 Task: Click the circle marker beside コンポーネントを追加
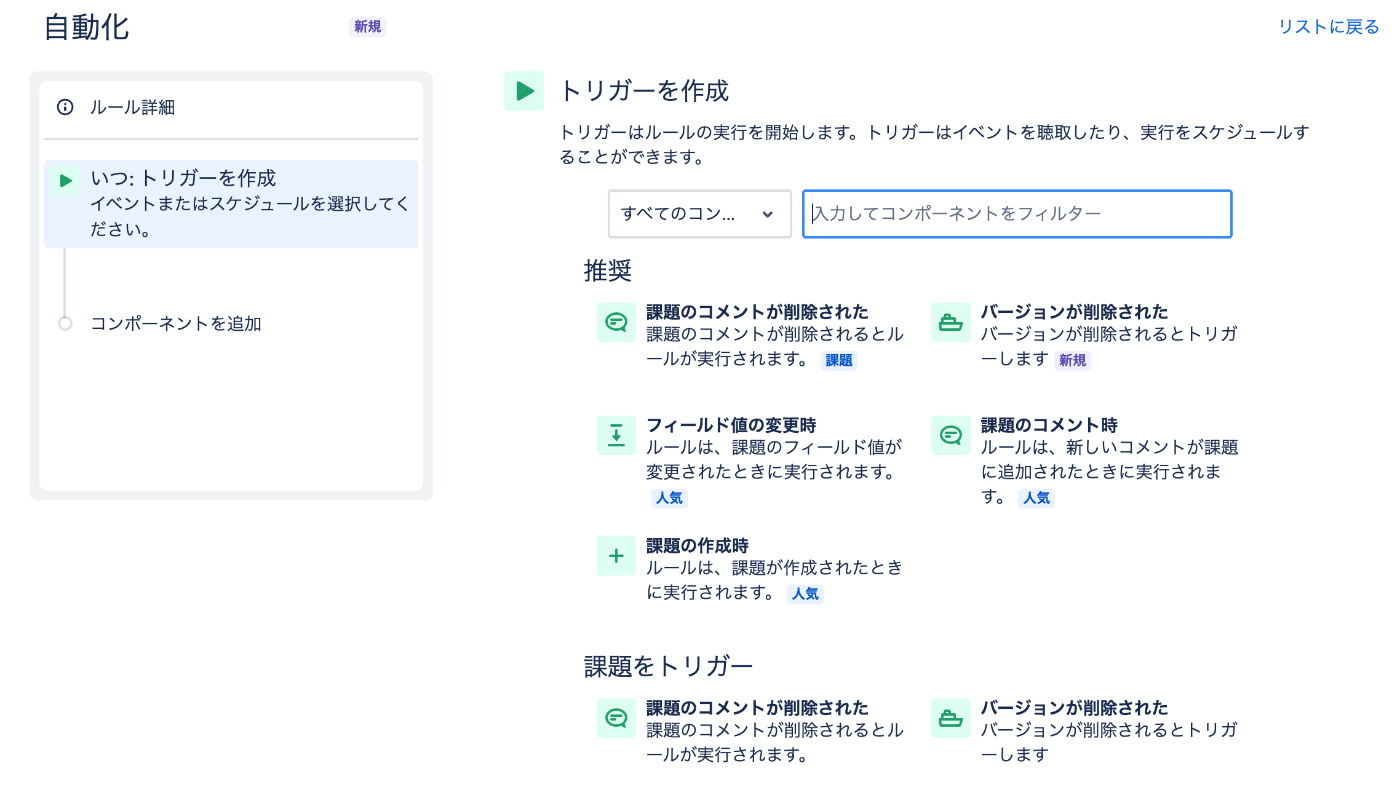coord(65,324)
